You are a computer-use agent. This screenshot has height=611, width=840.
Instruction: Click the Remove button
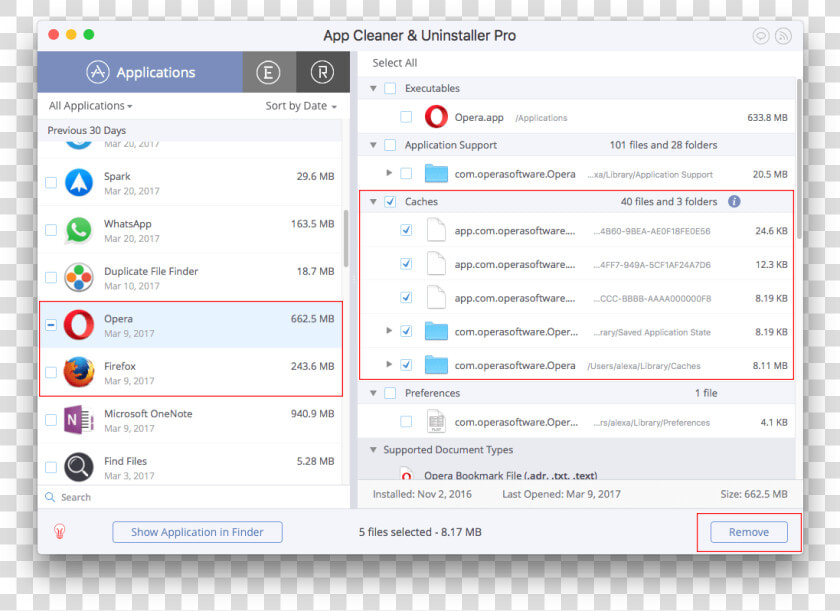[x=748, y=532]
